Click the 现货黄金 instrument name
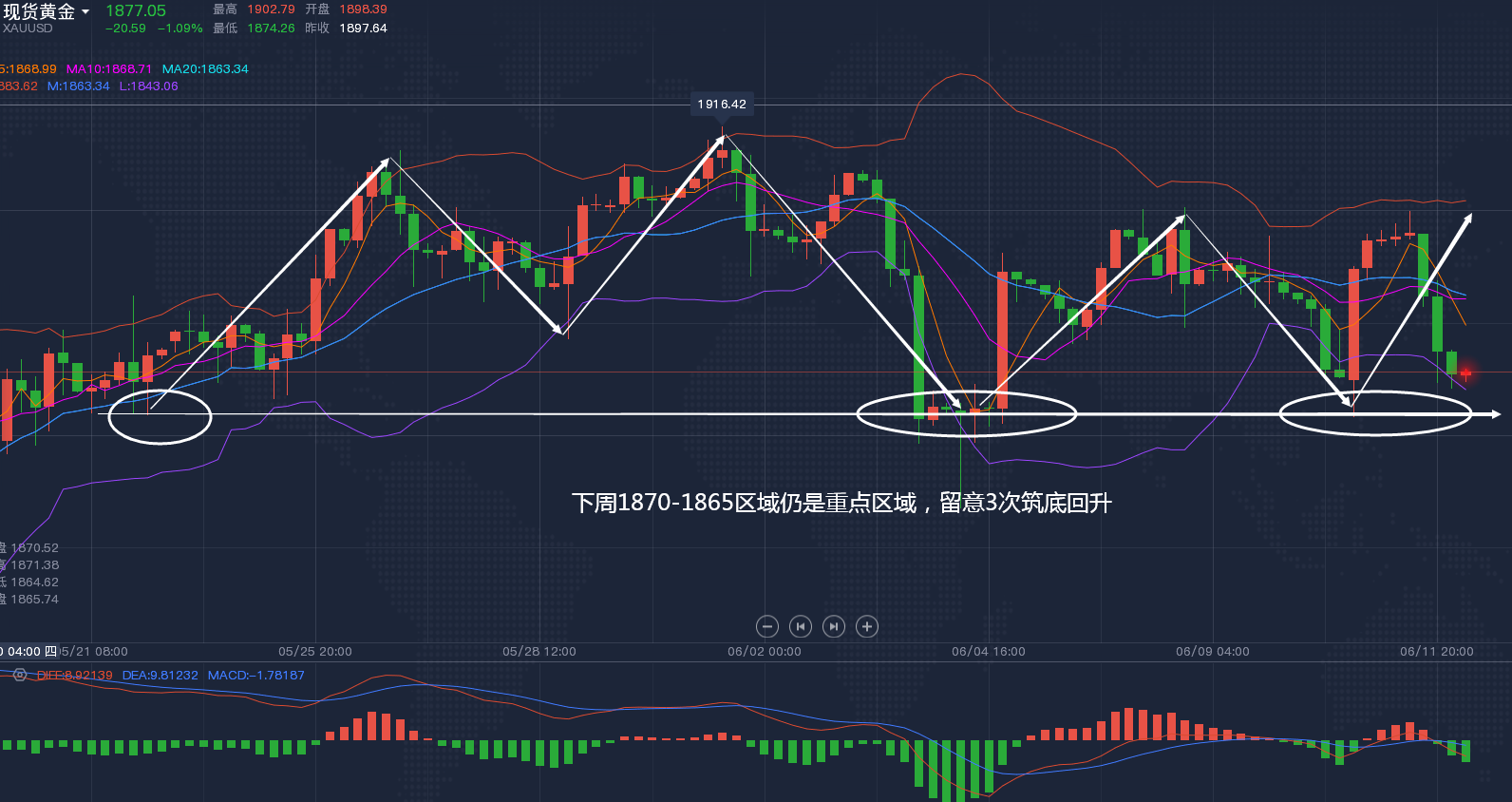 pos(39,11)
